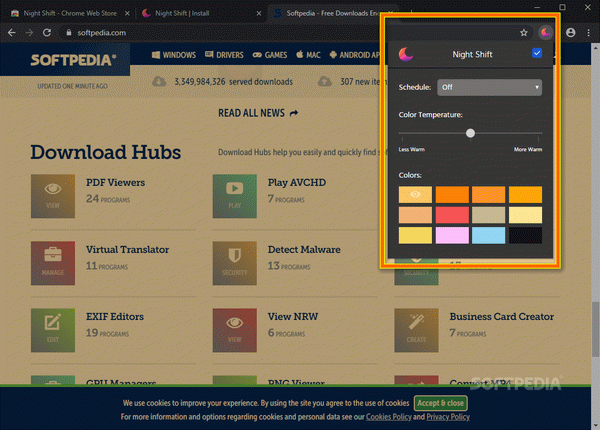This screenshot has width=600, height=430.
Task: Reload the Softpedia page
Action: click(x=47, y=33)
